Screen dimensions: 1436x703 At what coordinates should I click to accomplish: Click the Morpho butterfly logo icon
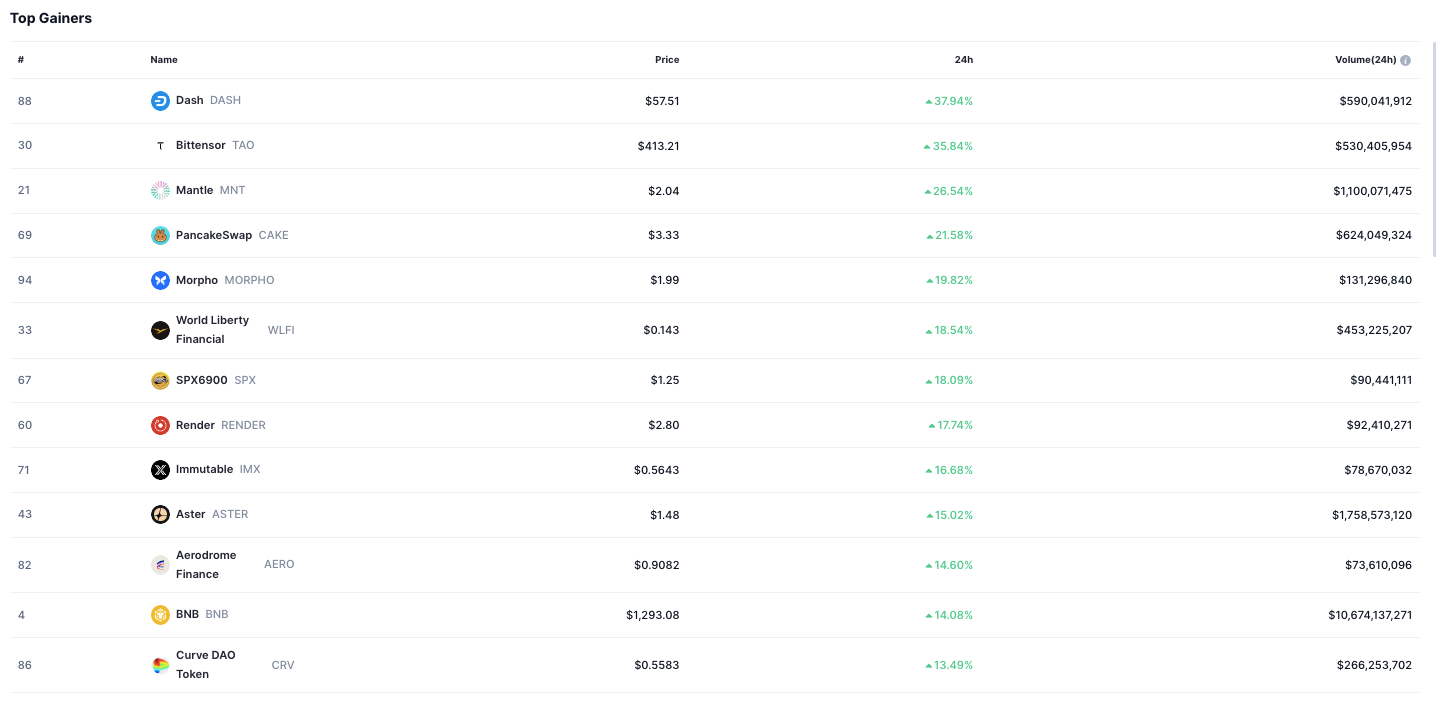[160, 280]
